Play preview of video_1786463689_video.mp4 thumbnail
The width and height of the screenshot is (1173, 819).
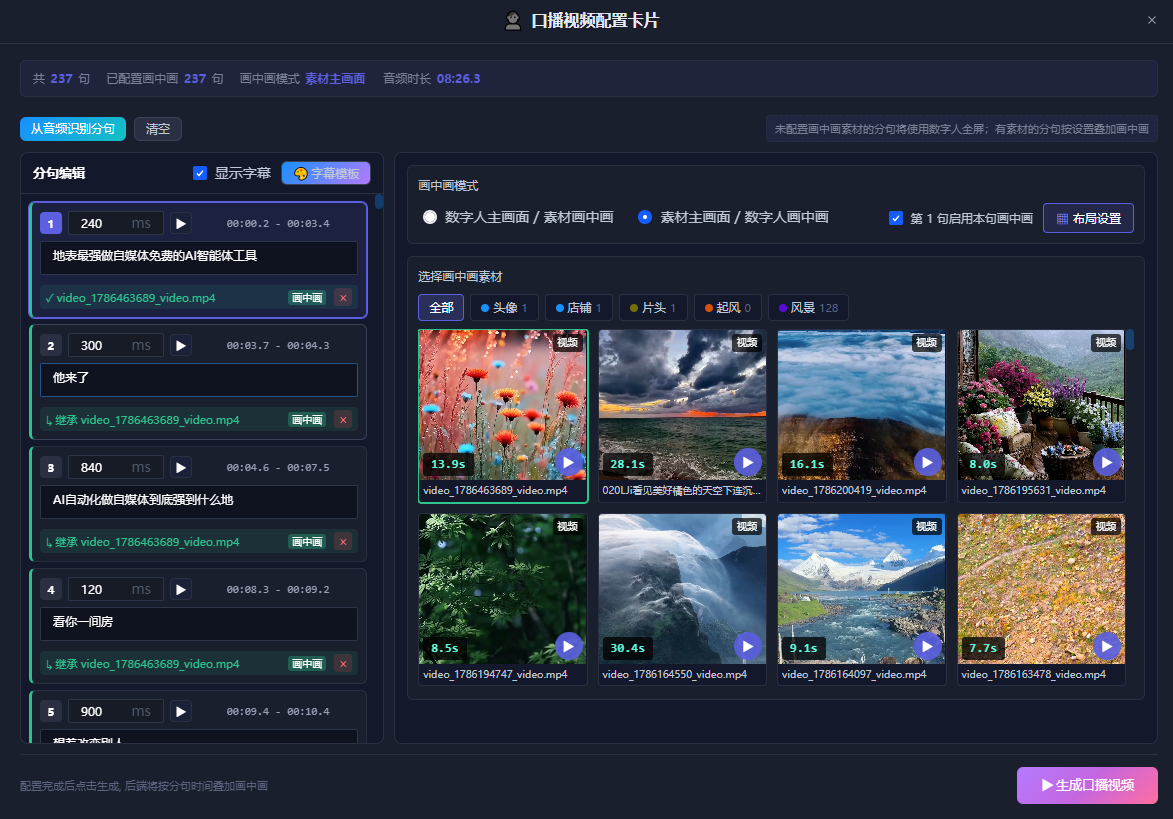click(569, 462)
